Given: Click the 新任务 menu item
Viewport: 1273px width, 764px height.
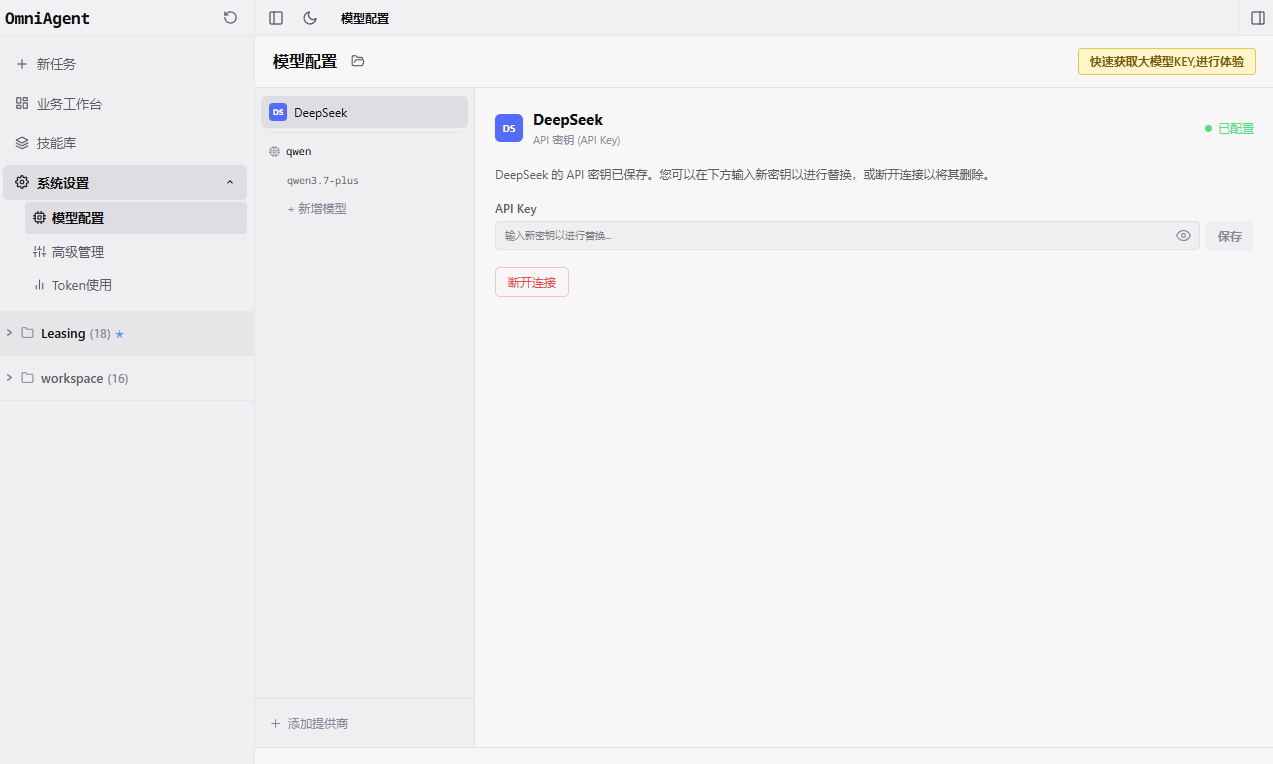Looking at the screenshot, I should (125, 64).
